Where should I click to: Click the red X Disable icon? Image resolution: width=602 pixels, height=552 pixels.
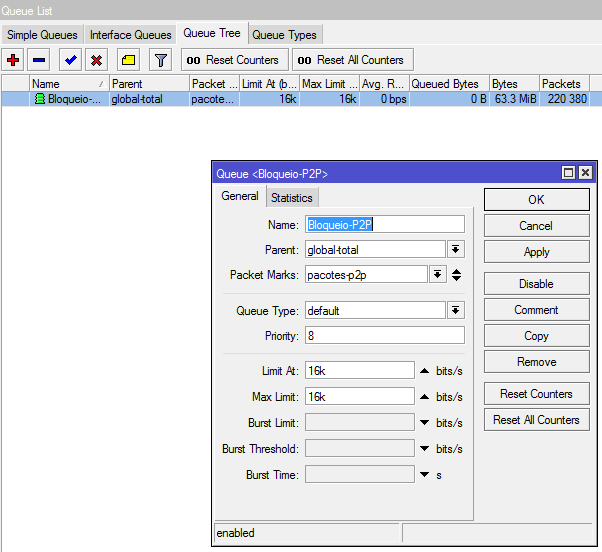(96, 60)
